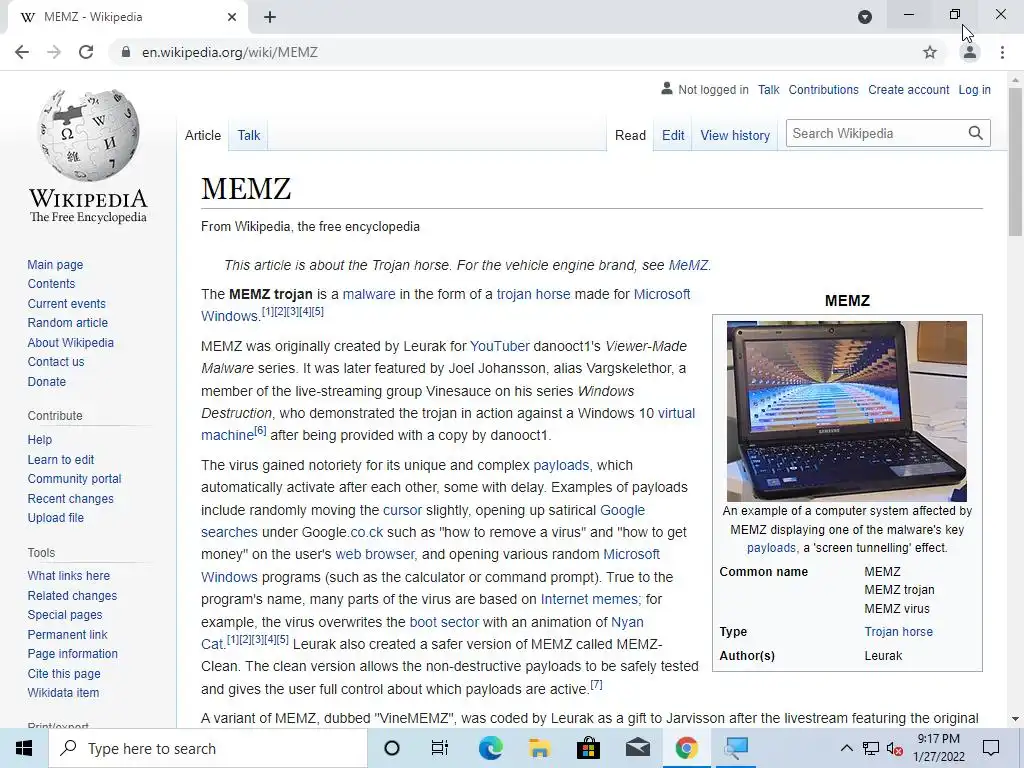Click the monitor app icon next to Chrome

pos(735,748)
